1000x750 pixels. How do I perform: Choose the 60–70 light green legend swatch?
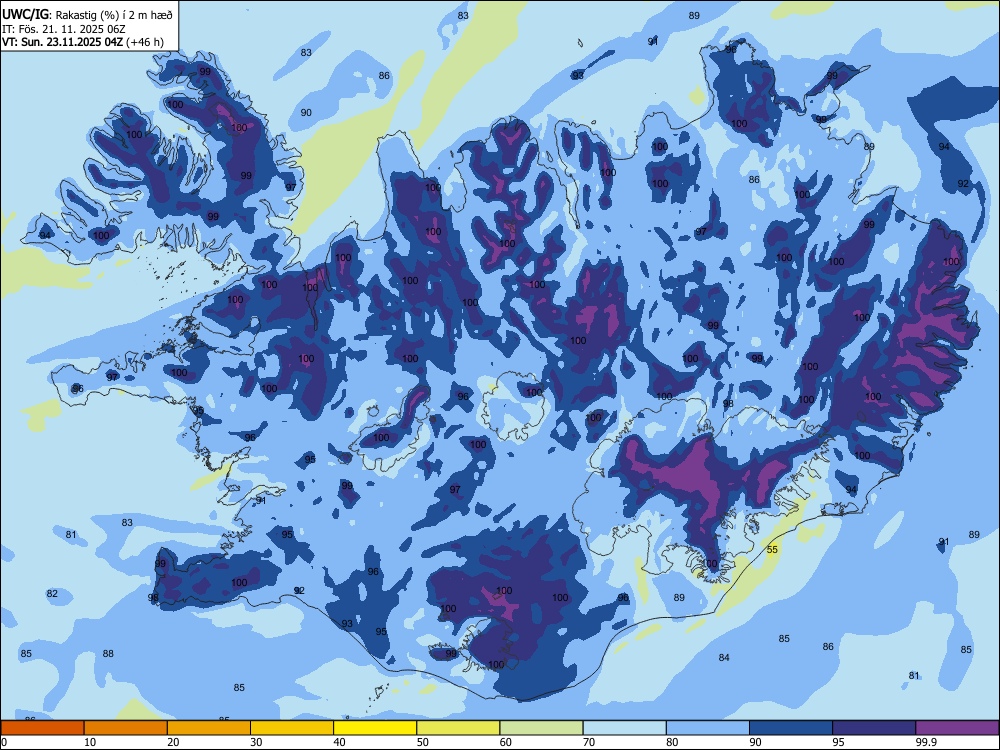click(541, 728)
